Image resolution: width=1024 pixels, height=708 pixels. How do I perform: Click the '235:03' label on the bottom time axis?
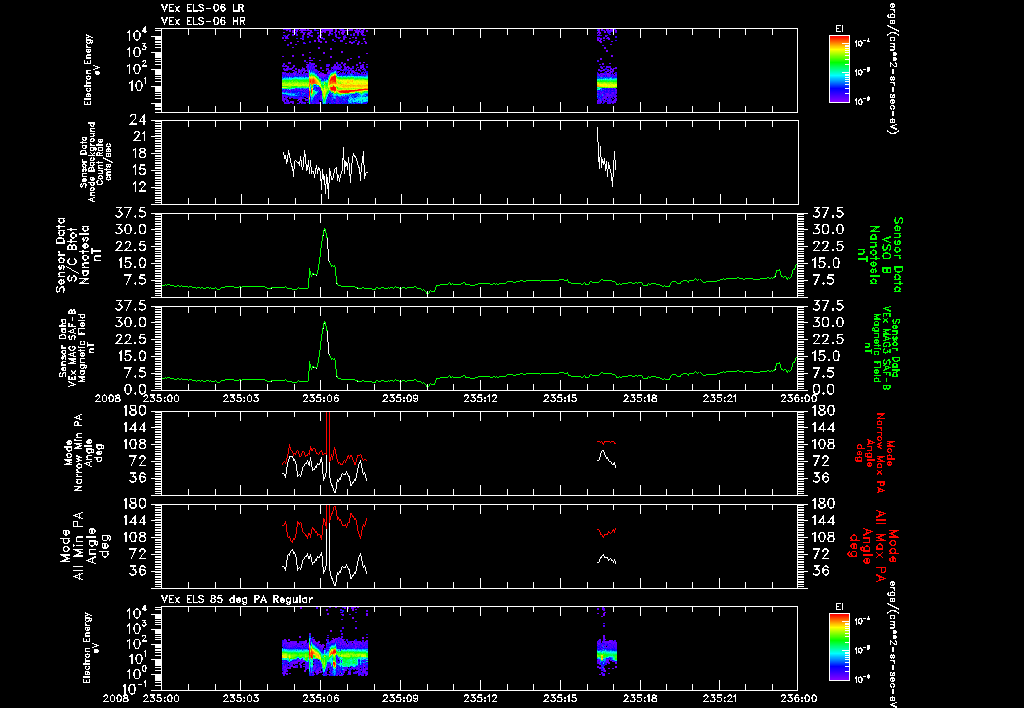[x=240, y=698]
